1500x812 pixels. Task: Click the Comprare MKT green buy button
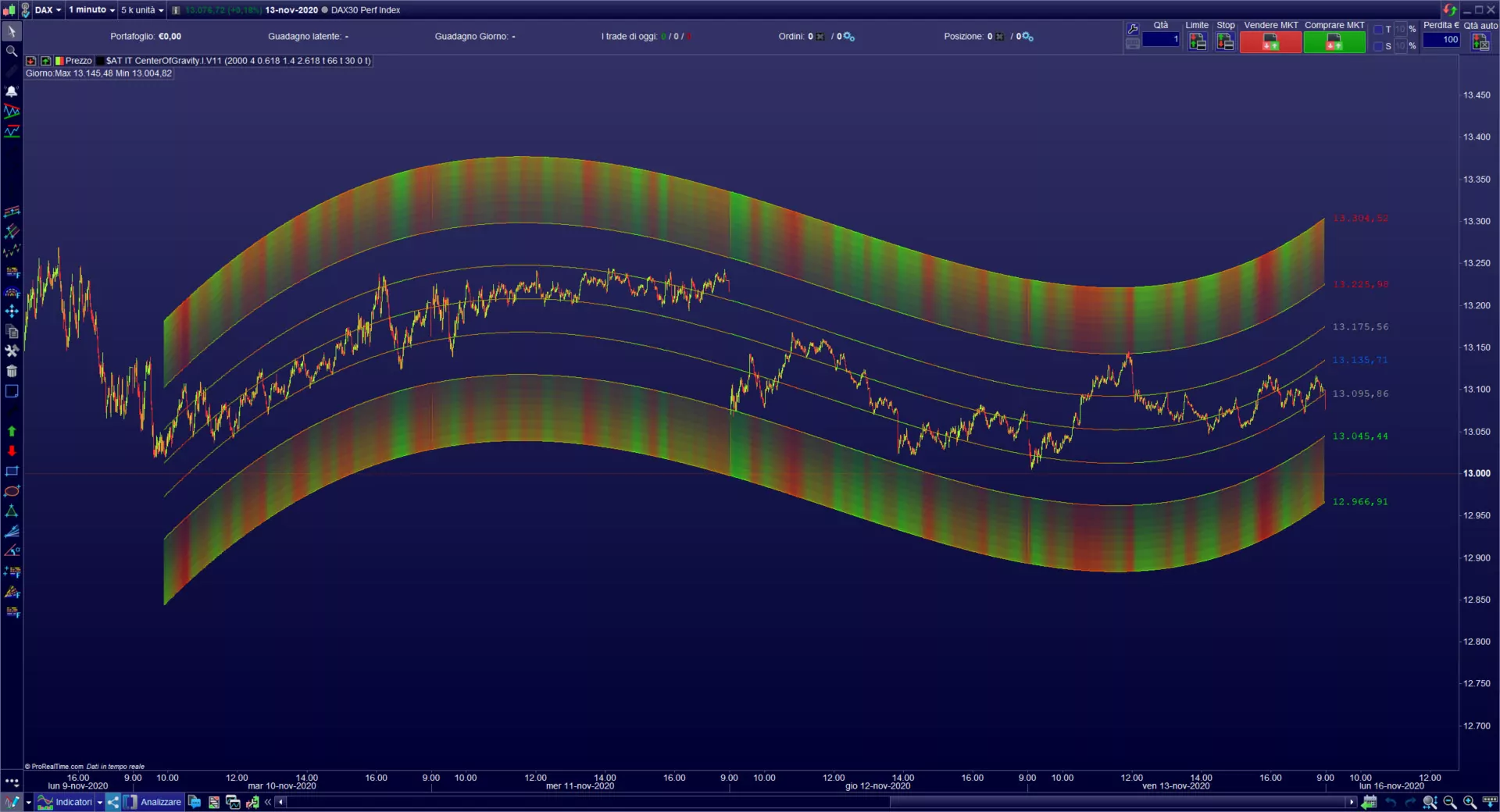point(1334,43)
